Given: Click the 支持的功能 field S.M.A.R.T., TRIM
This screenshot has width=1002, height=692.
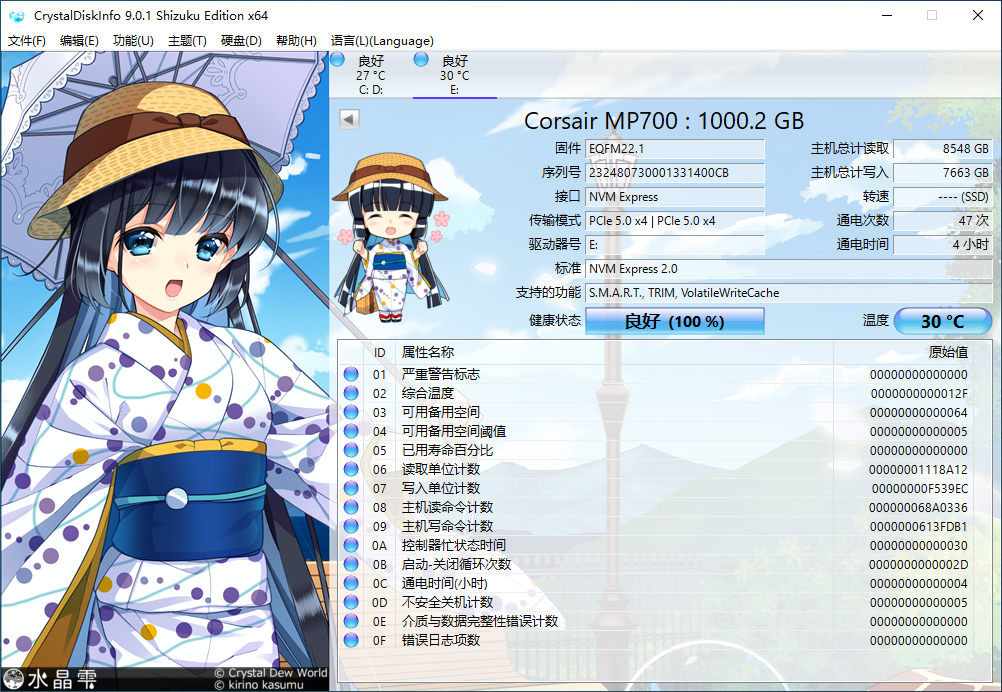Looking at the screenshot, I should (x=789, y=293).
